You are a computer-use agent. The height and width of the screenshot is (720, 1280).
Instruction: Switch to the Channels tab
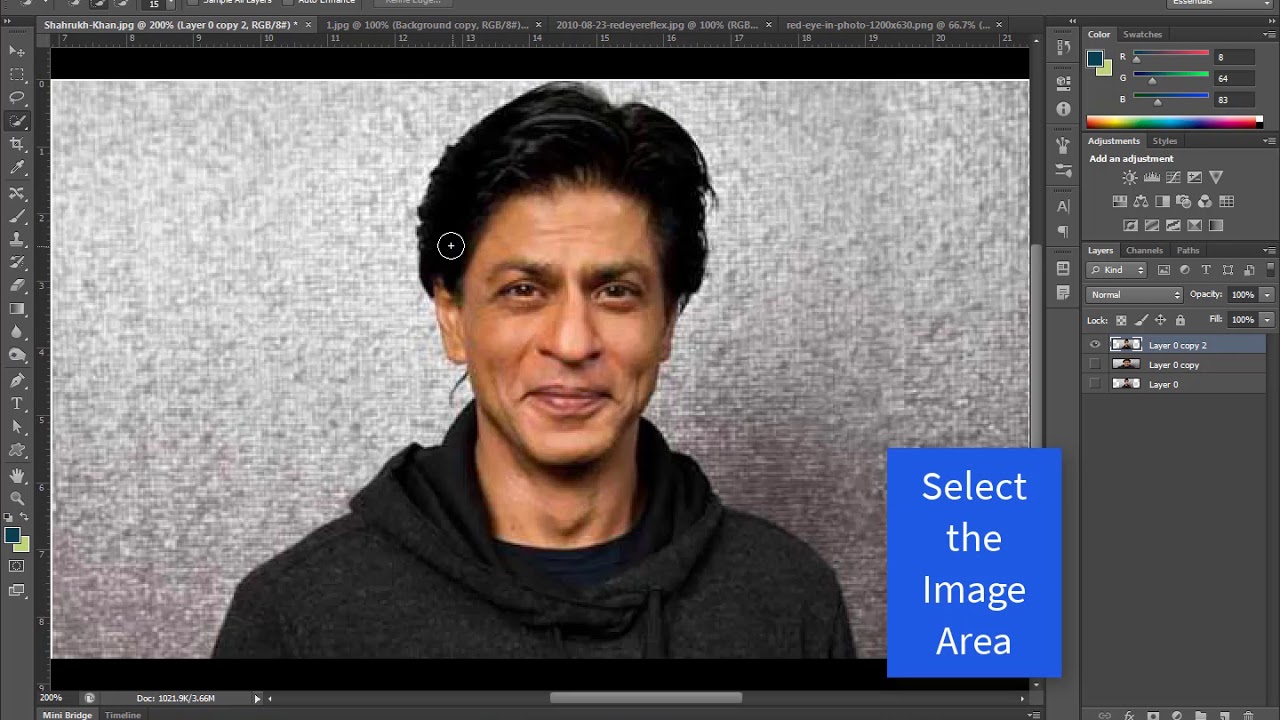point(1144,250)
